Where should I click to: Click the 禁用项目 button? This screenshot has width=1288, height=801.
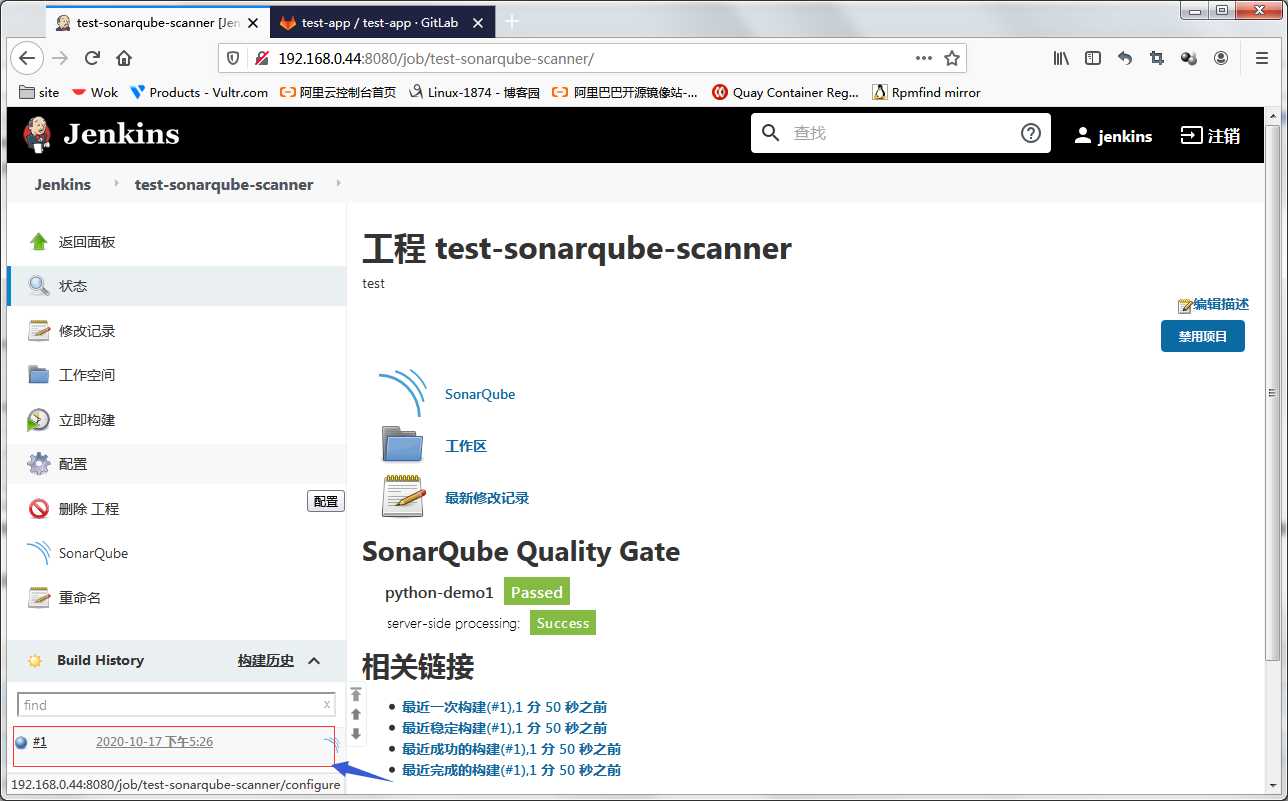1203,337
